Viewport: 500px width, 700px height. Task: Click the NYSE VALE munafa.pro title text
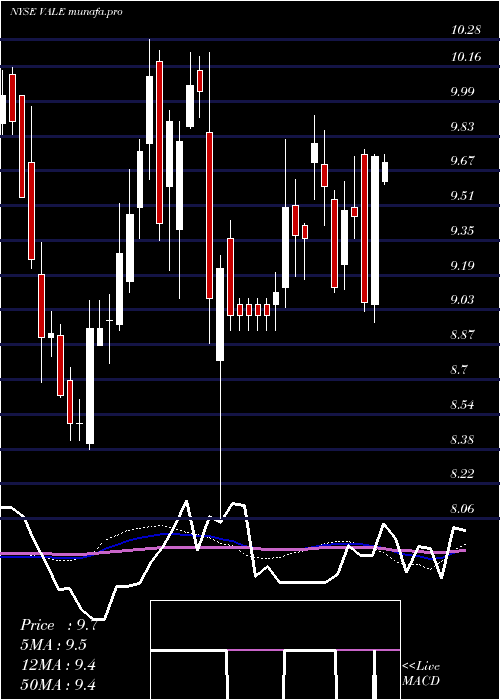point(67,12)
